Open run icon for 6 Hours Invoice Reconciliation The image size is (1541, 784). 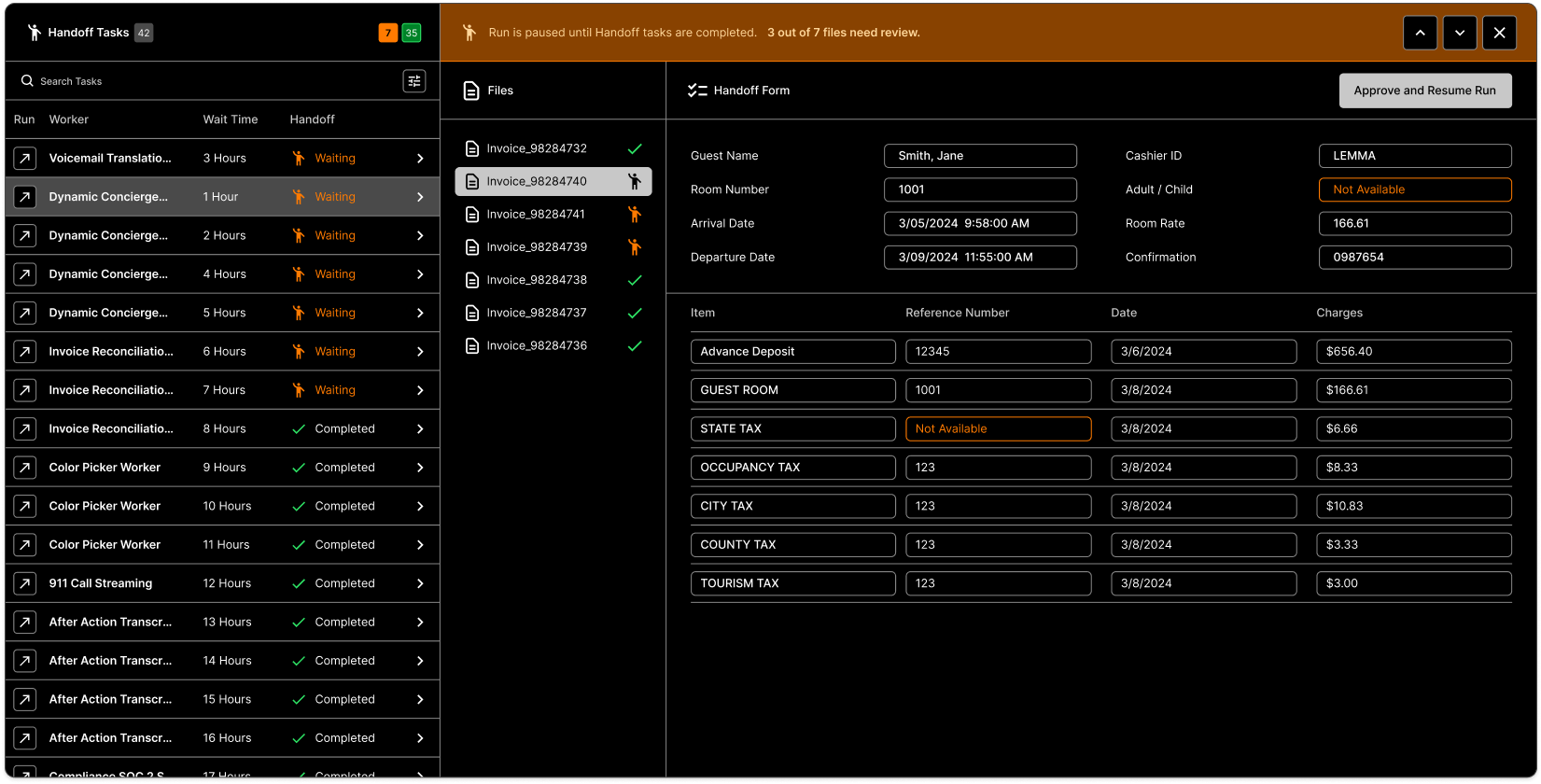[25, 352]
